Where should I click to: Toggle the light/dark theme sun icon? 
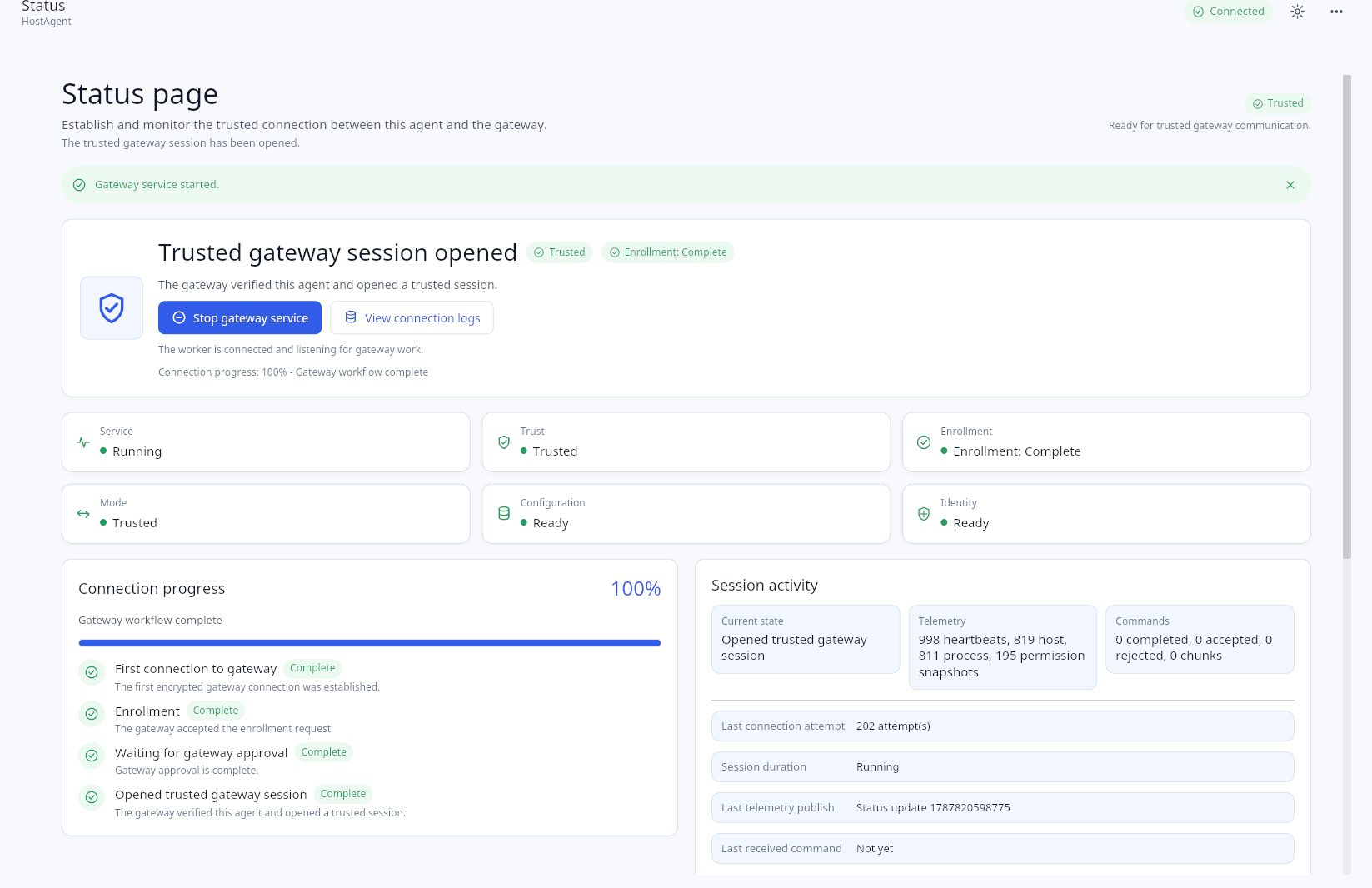[1297, 12]
